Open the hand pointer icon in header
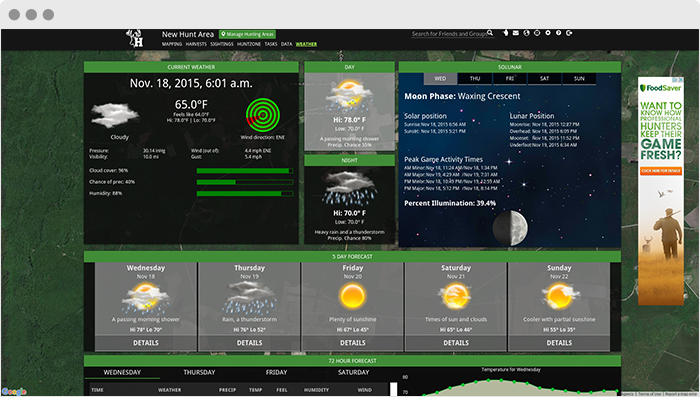 505,33
